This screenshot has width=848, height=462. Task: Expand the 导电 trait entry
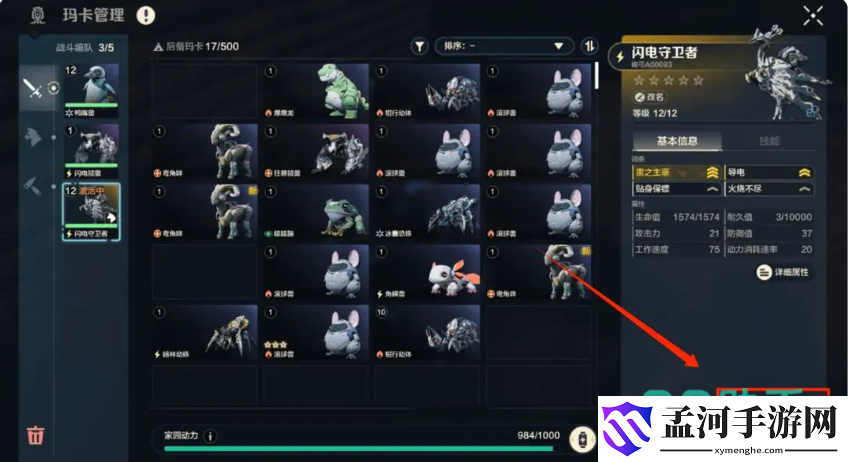(768, 173)
